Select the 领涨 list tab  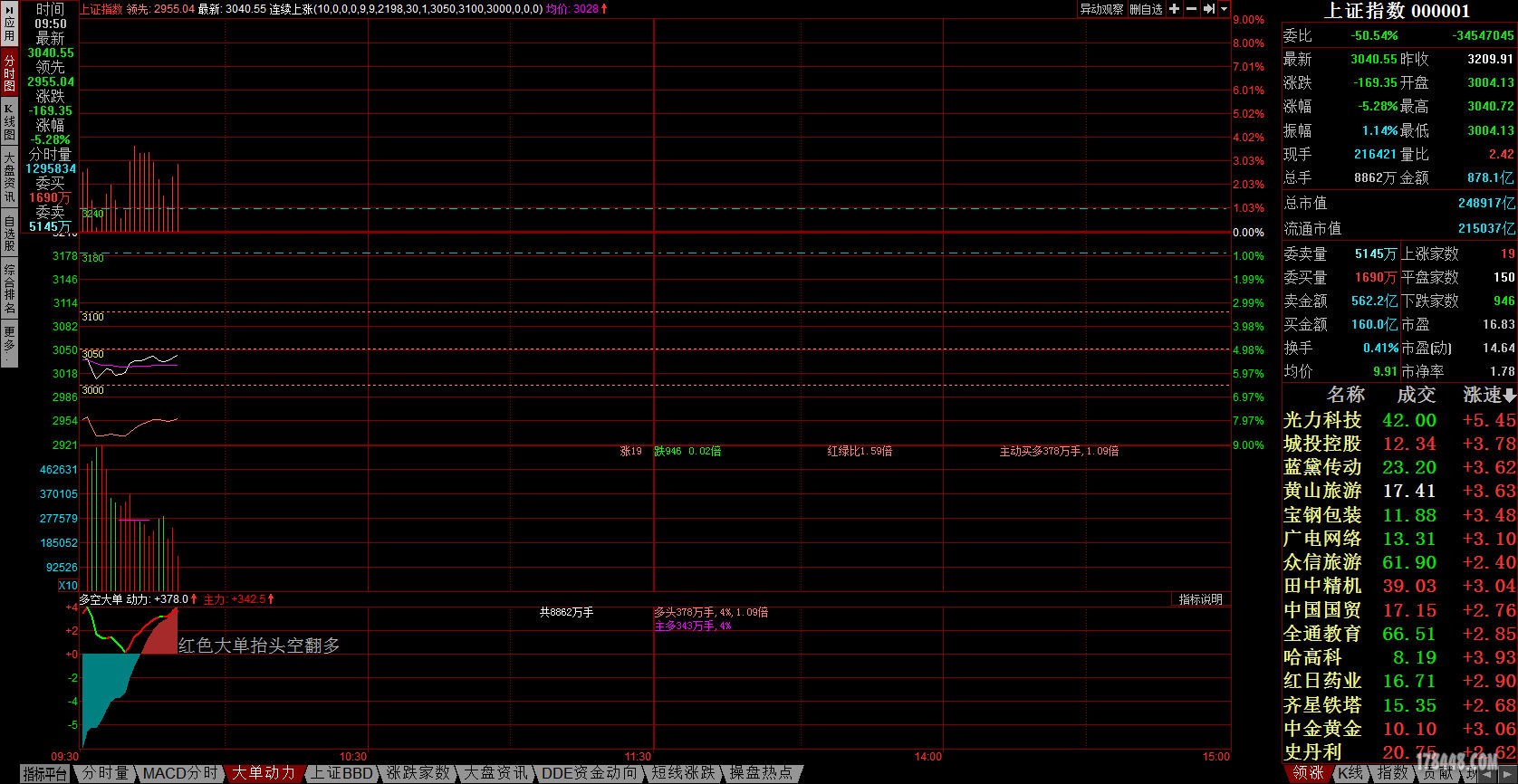(x=1308, y=774)
